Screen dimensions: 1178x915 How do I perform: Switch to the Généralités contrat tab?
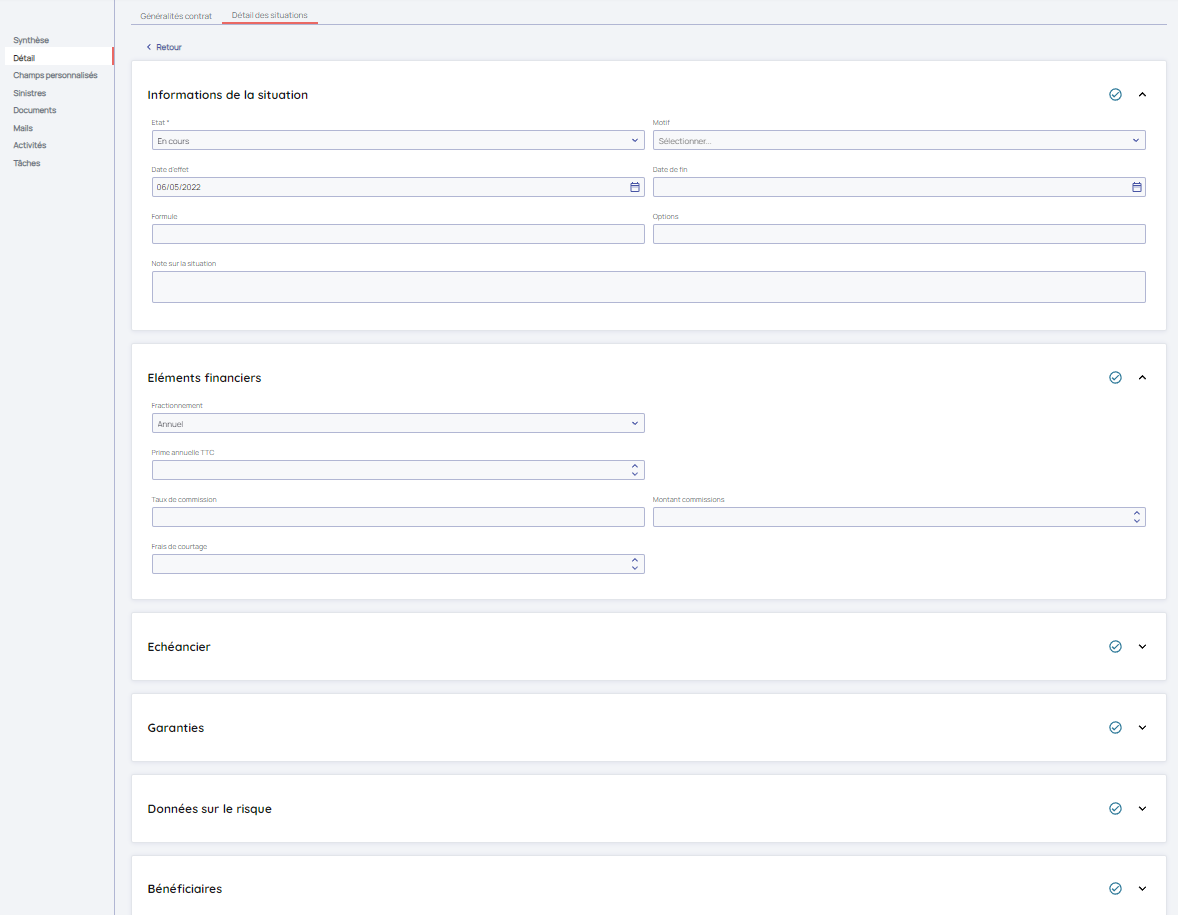176,16
